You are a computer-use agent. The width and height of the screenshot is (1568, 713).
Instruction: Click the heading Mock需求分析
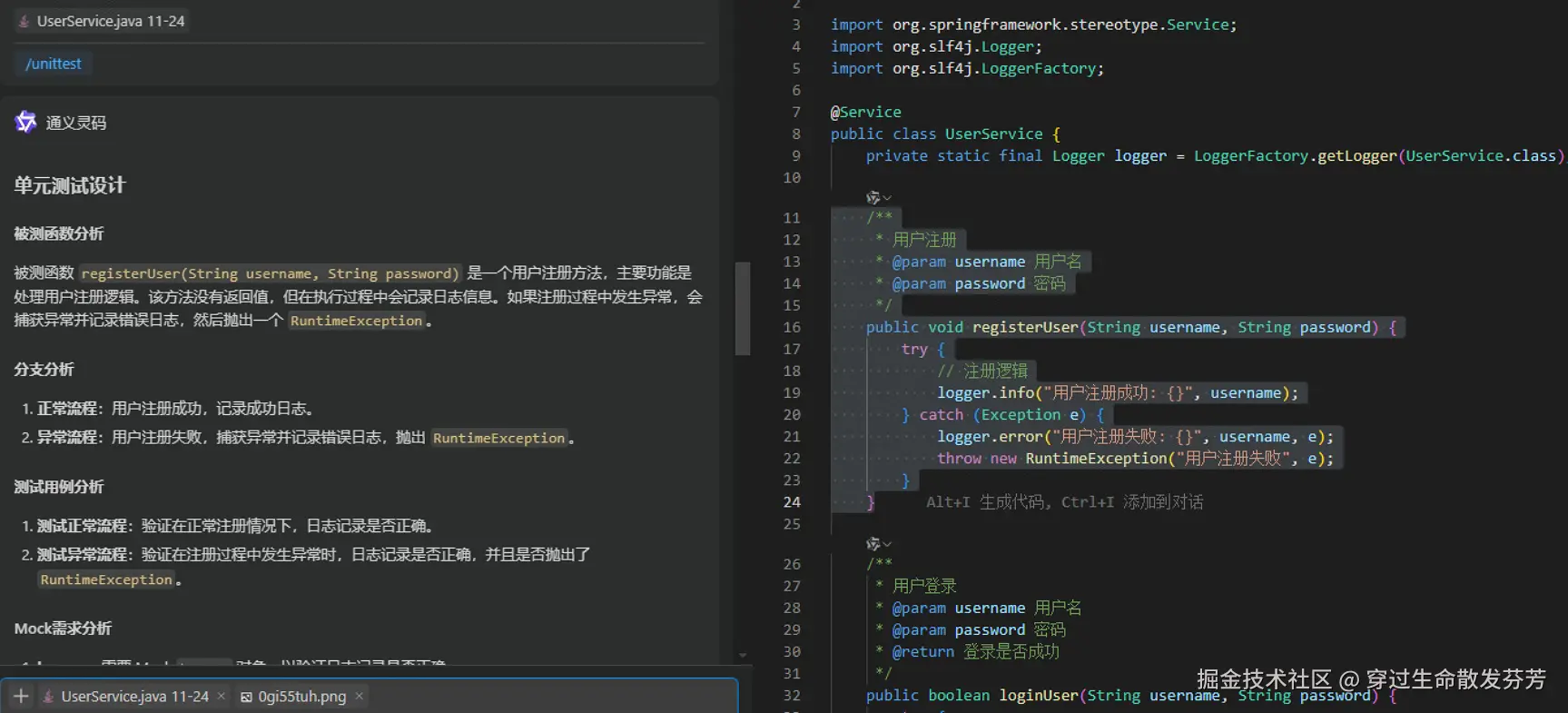coord(63,629)
